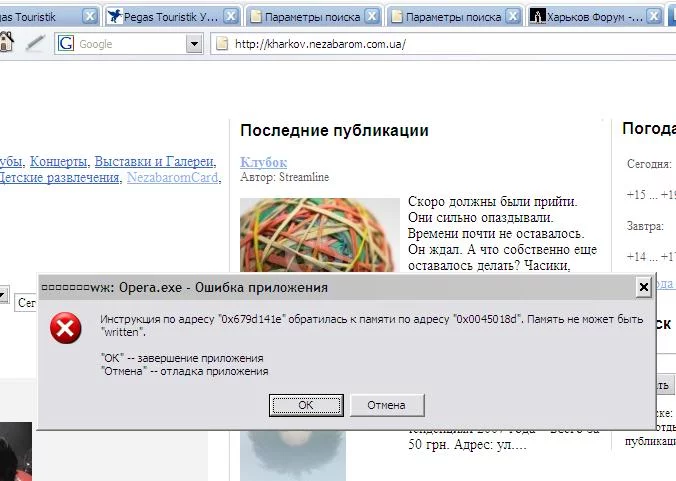
Task: Click the Последние публикации heading
Action: [334, 130]
